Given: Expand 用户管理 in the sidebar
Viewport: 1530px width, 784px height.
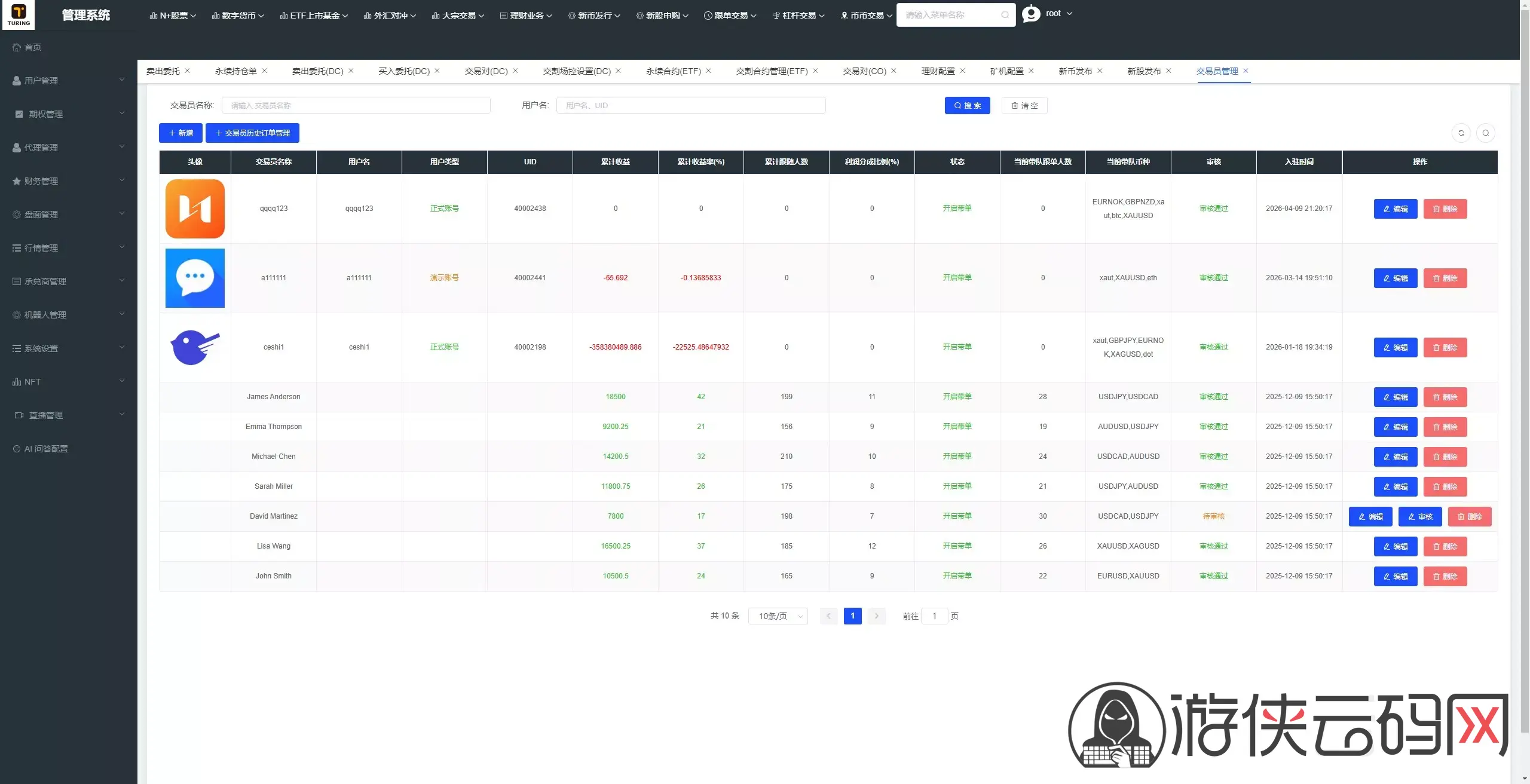Looking at the screenshot, I should coord(69,81).
